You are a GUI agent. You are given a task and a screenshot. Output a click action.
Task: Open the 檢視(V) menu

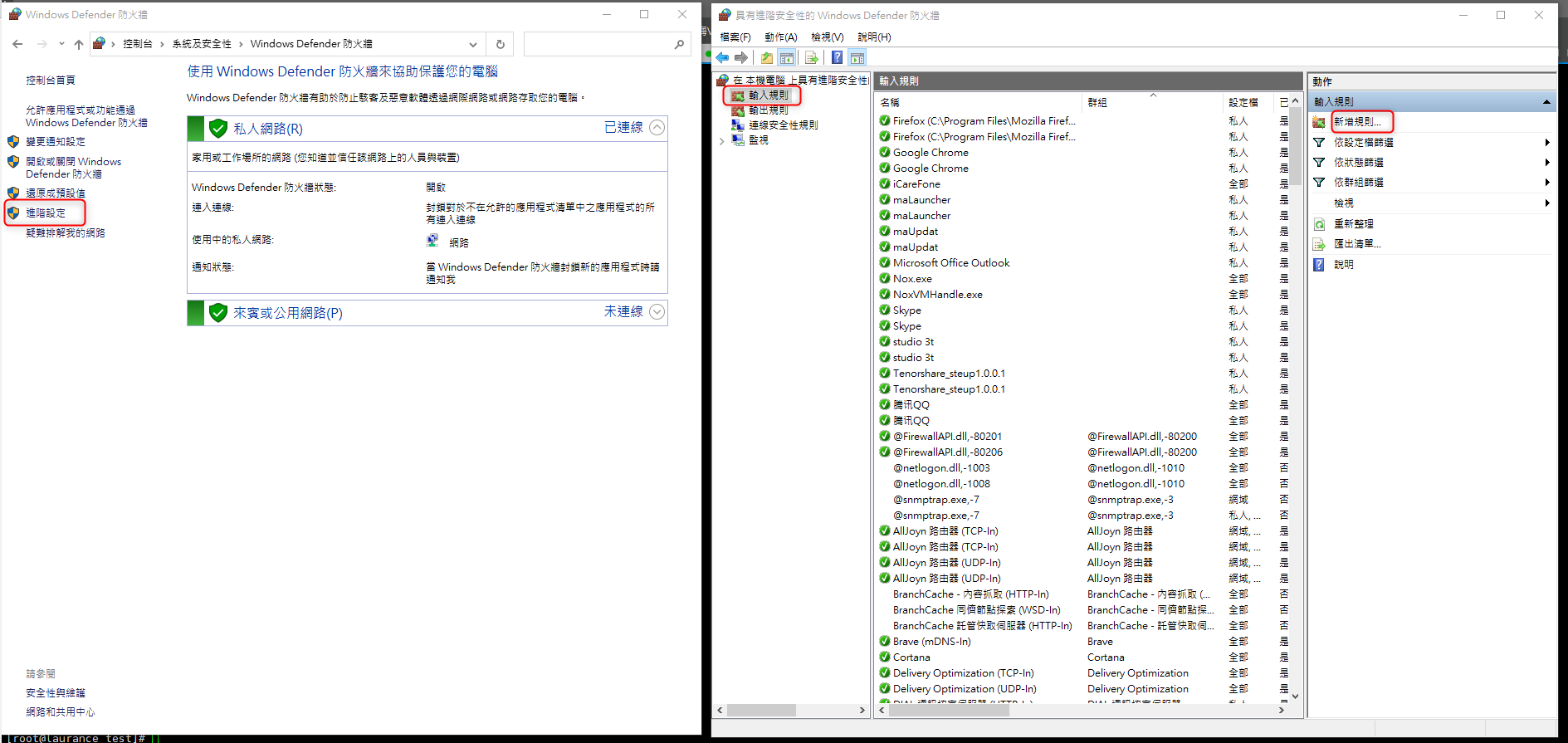pos(828,37)
